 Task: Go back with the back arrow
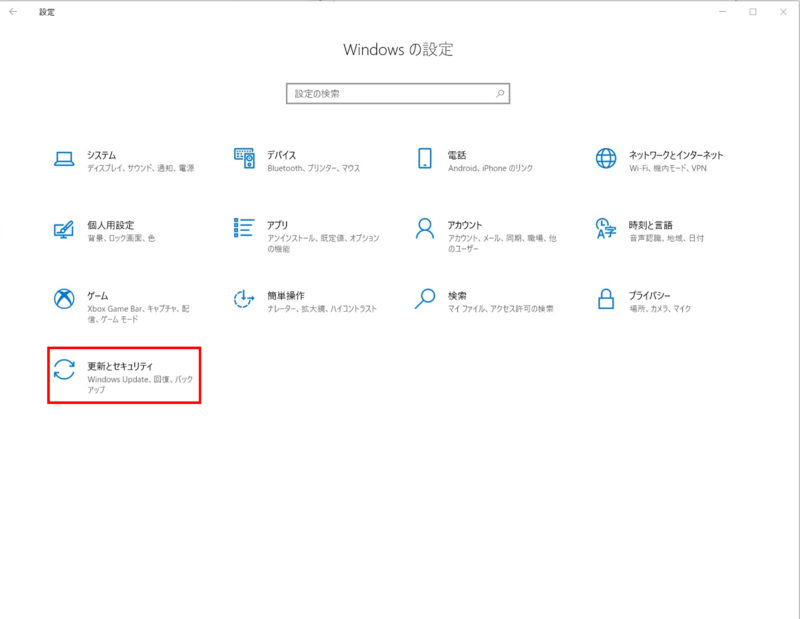(x=13, y=12)
